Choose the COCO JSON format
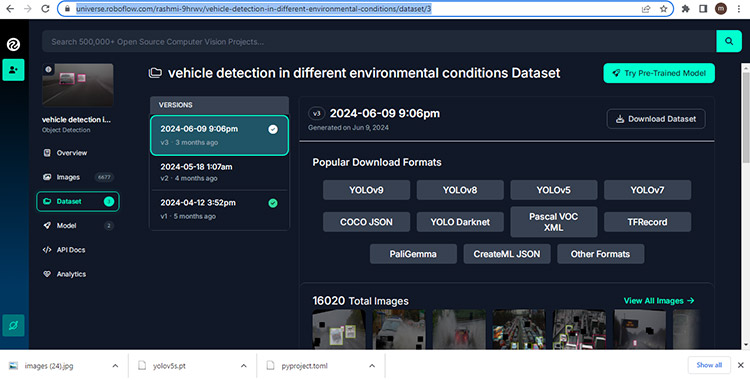750x380 pixels. tap(366, 222)
